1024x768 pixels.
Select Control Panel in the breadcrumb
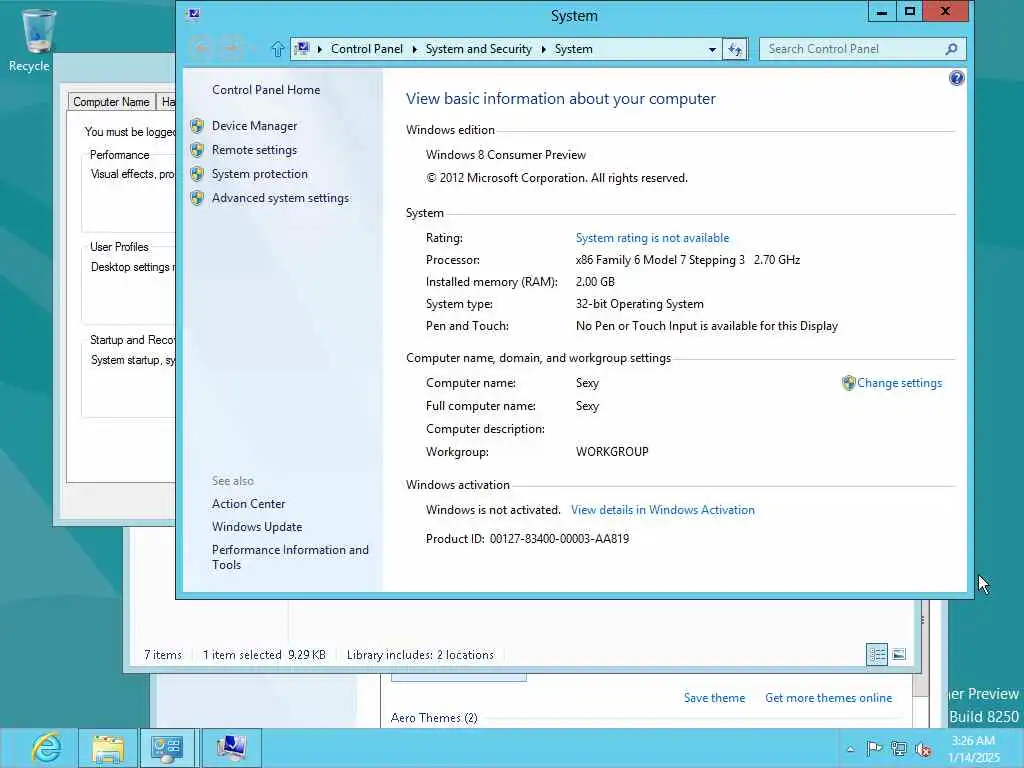(366, 49)
